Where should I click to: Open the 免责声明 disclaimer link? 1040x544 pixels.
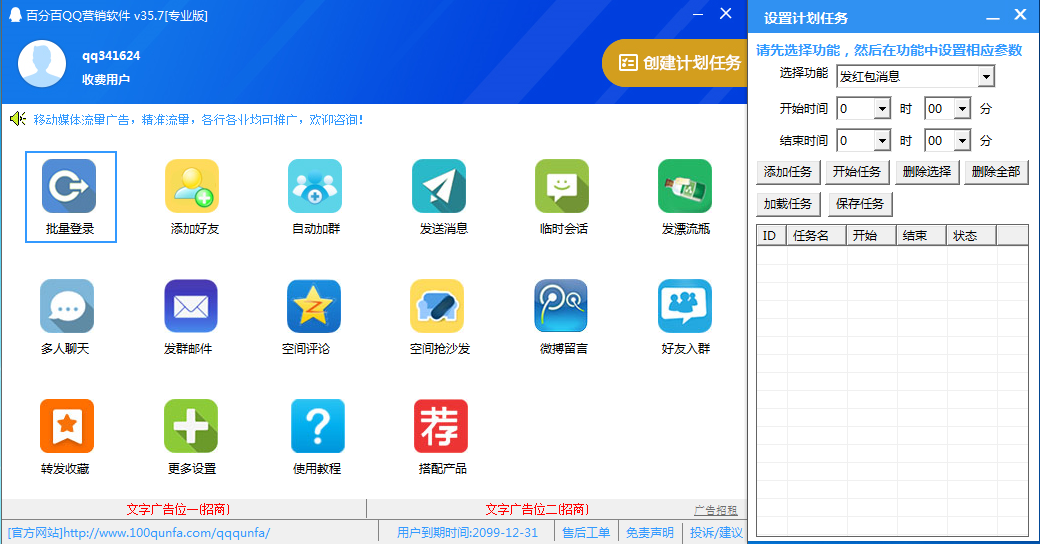tap(649, 533)
